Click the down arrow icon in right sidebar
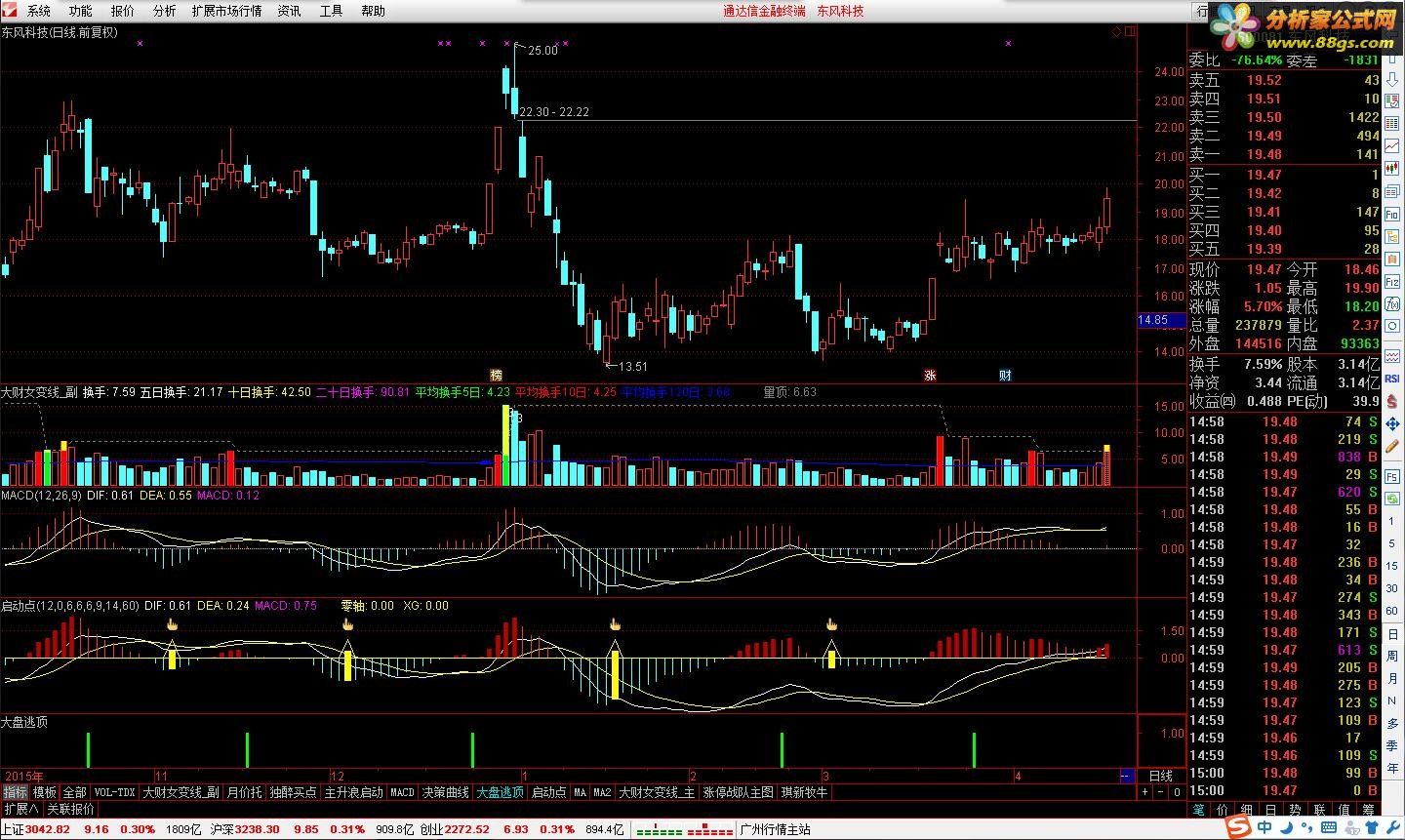Image resolution: width=1405 pixels, height=840 pixels. pos(1392,79)
